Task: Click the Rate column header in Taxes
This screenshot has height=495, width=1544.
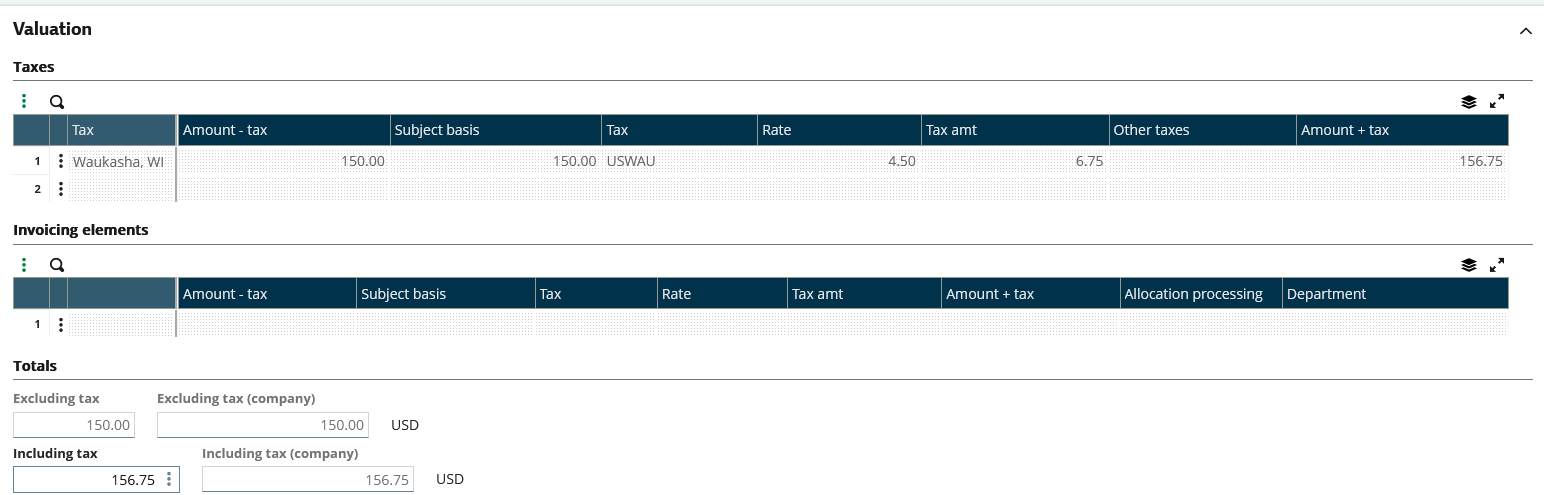Action: (x=839, y=130)
